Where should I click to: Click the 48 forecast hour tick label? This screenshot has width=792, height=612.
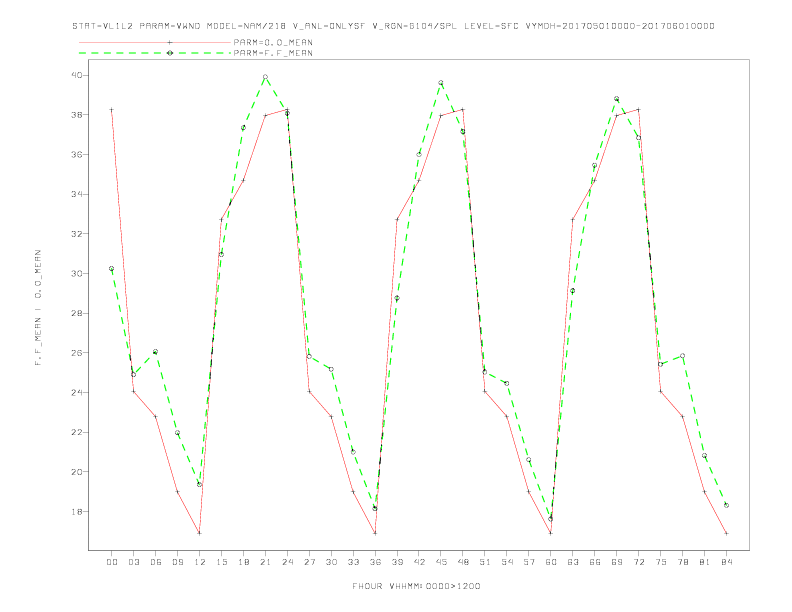point(463,562)
